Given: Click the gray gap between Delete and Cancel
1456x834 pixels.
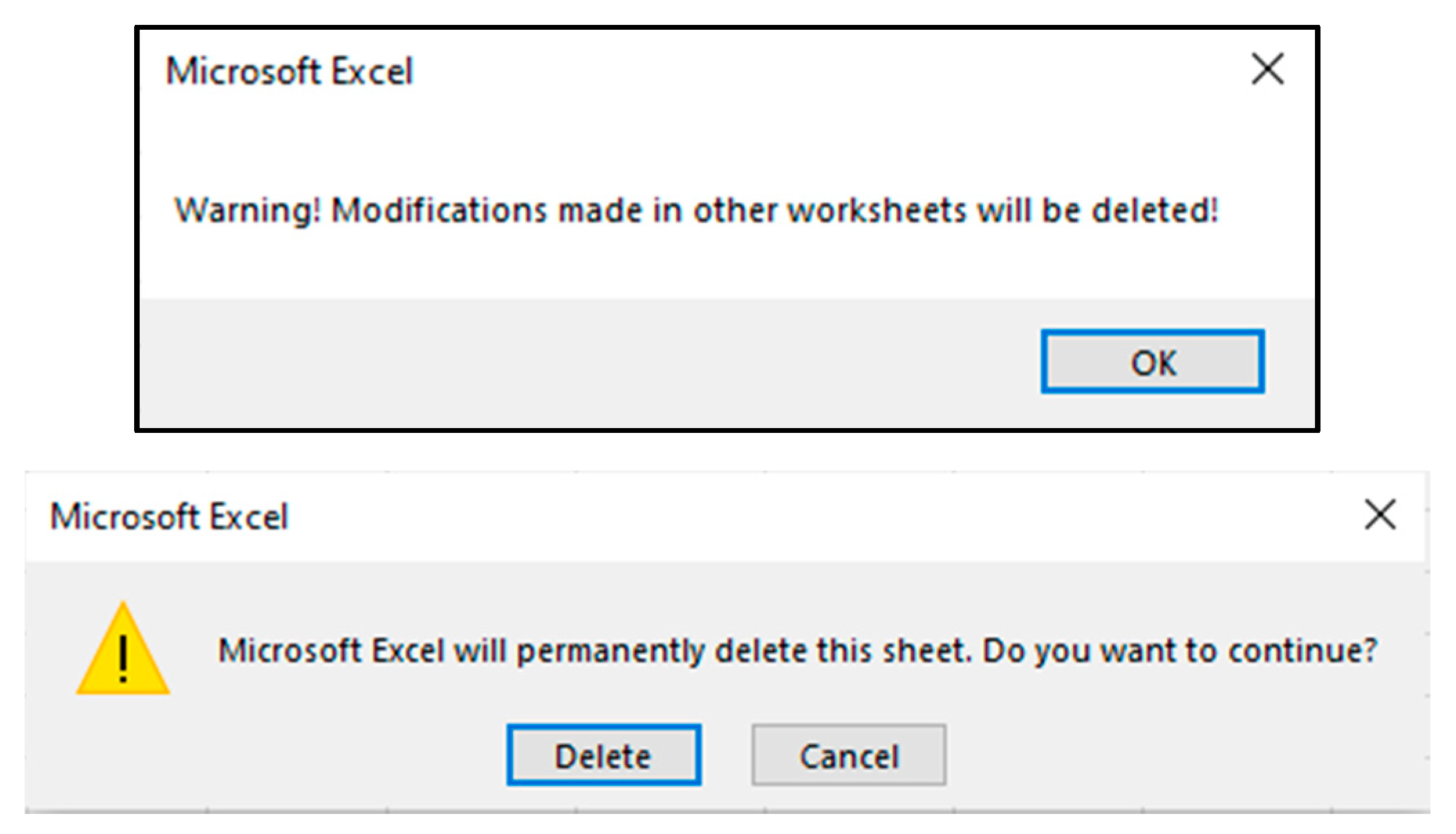Looking at the screenshot, I should pyautogui.click(x=727, y=755).
